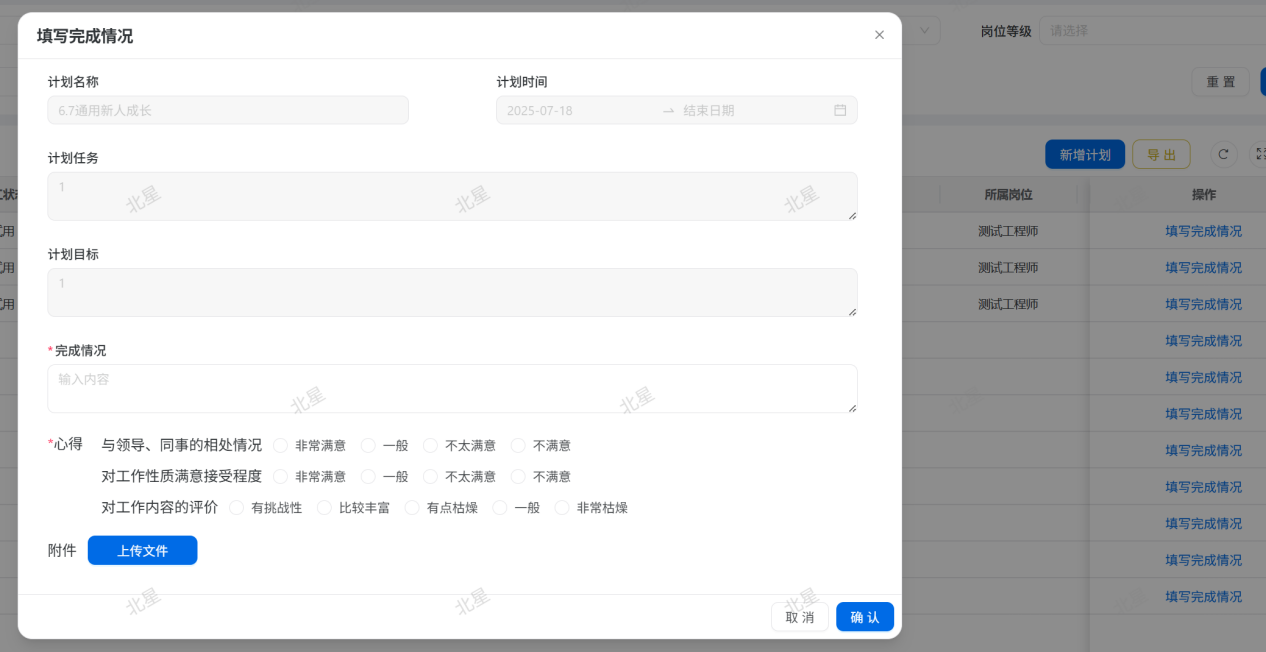The height and width of the screenshot is (652, 1266).
Task: Click the fullscreen icon at the right edge
Action: point(1259,155)
